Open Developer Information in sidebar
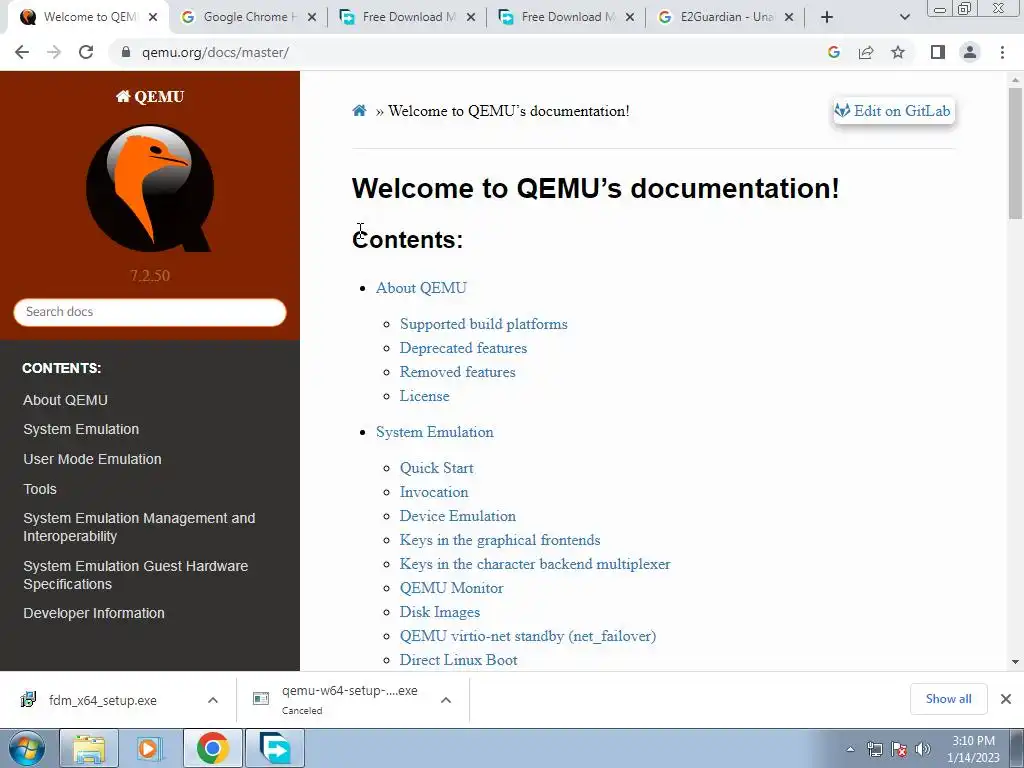This screenshot has height=768, width=1024. coord(94,613)
